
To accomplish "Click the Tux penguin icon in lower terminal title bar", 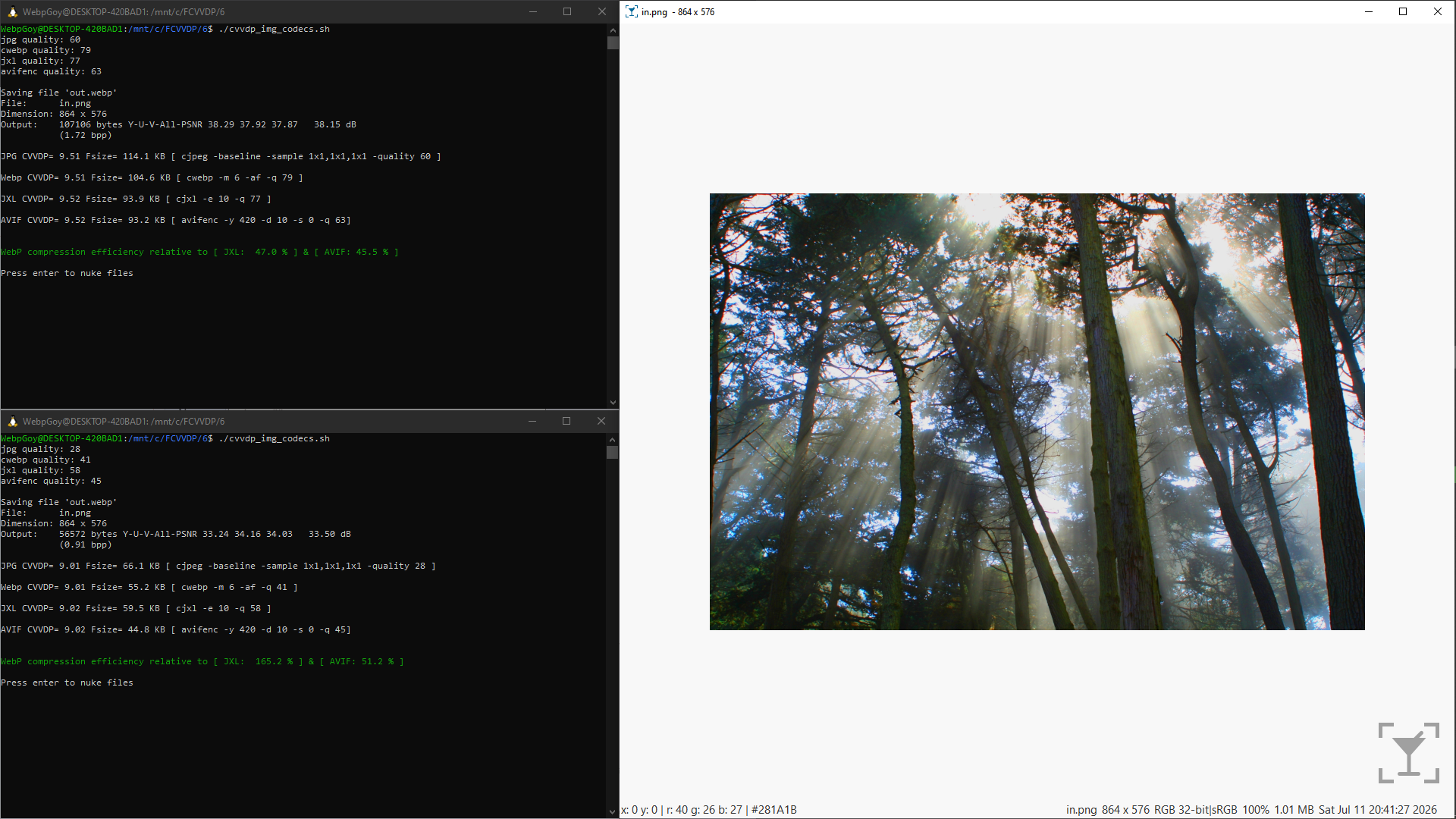I will pyautogui.click(x=12, y=422).
